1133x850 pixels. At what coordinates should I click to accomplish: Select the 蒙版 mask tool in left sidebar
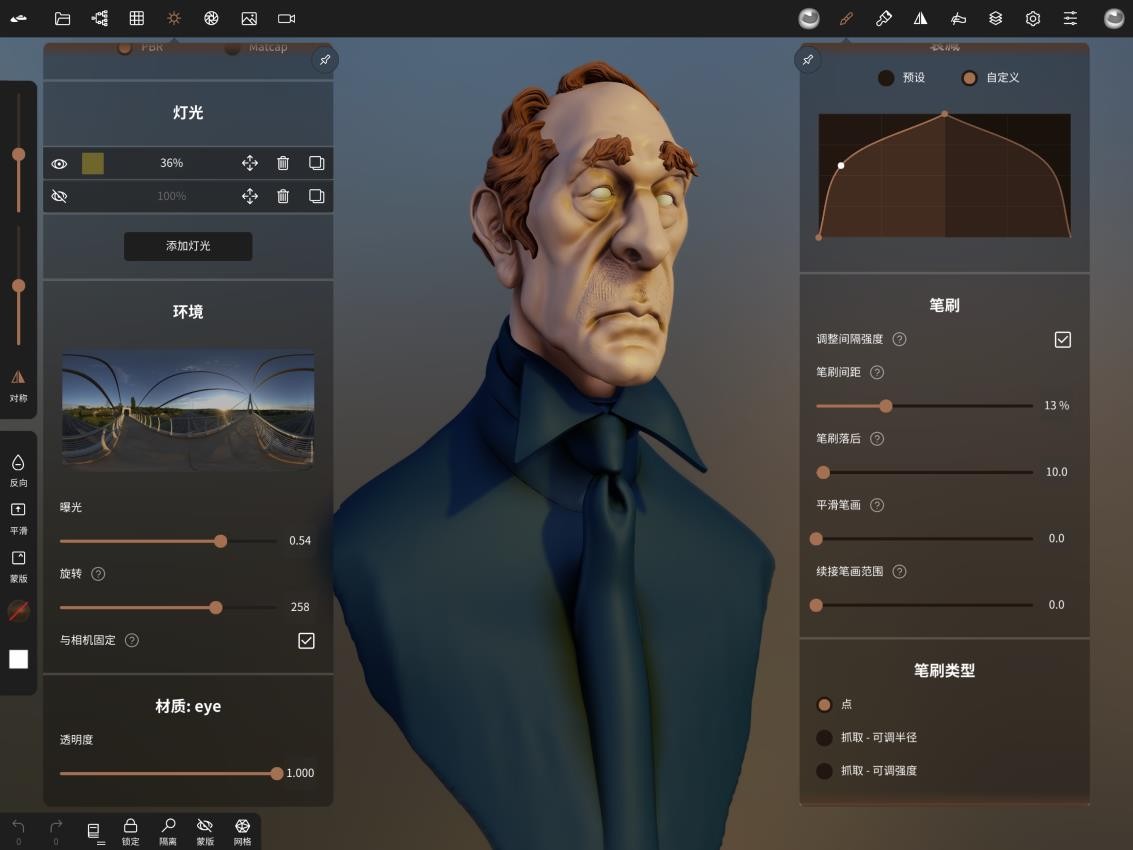tap(17, 566)
